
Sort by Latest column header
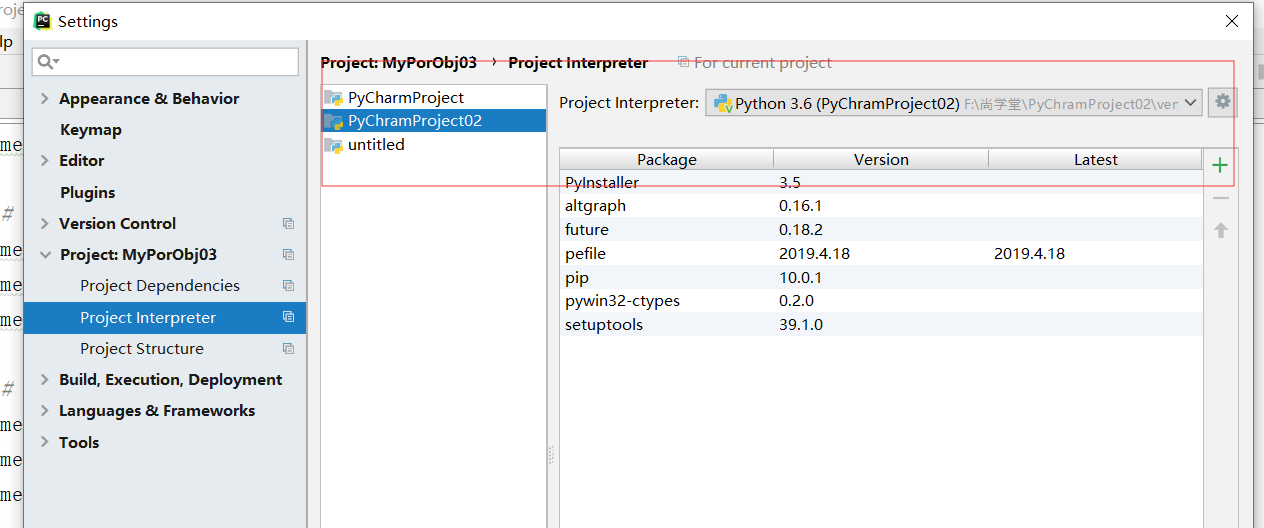(1095, 160)
